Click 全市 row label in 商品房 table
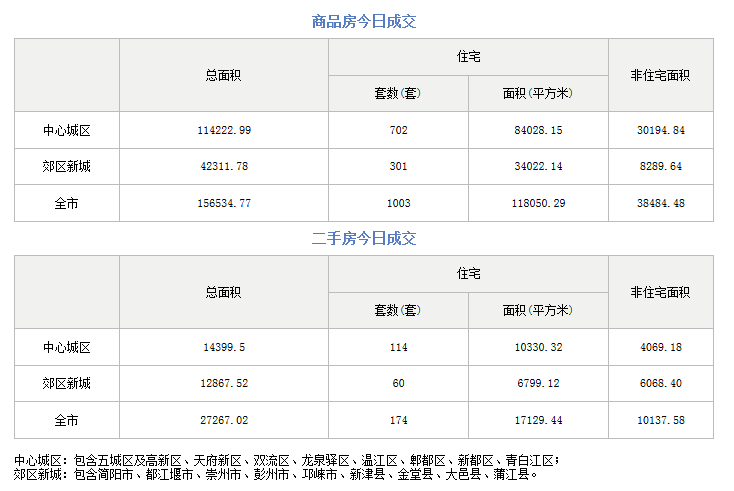Screen dimensions: 734x491 point(66,203)
